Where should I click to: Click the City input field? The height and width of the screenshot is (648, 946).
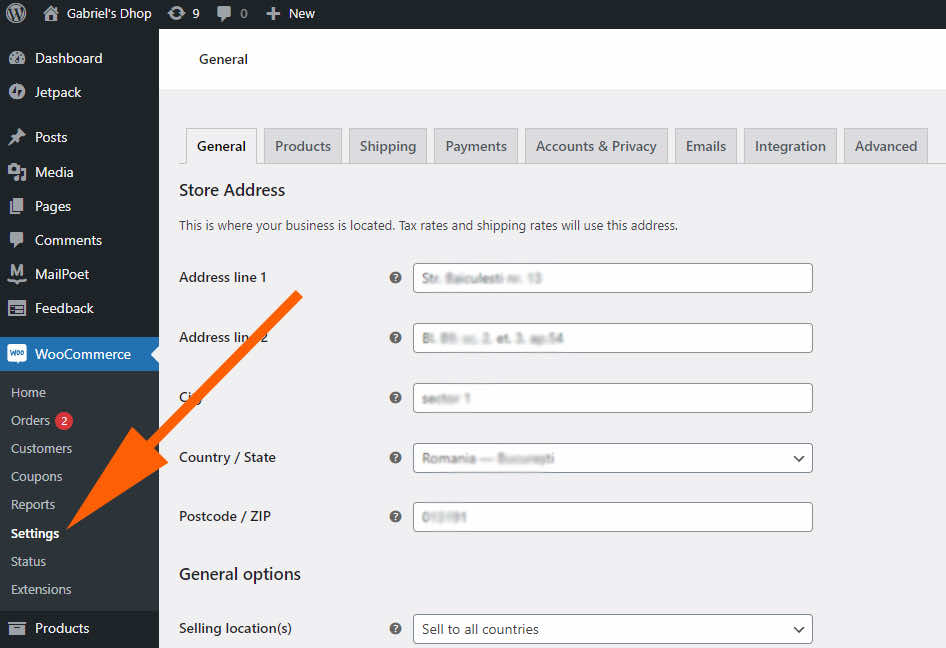point(612,398)
